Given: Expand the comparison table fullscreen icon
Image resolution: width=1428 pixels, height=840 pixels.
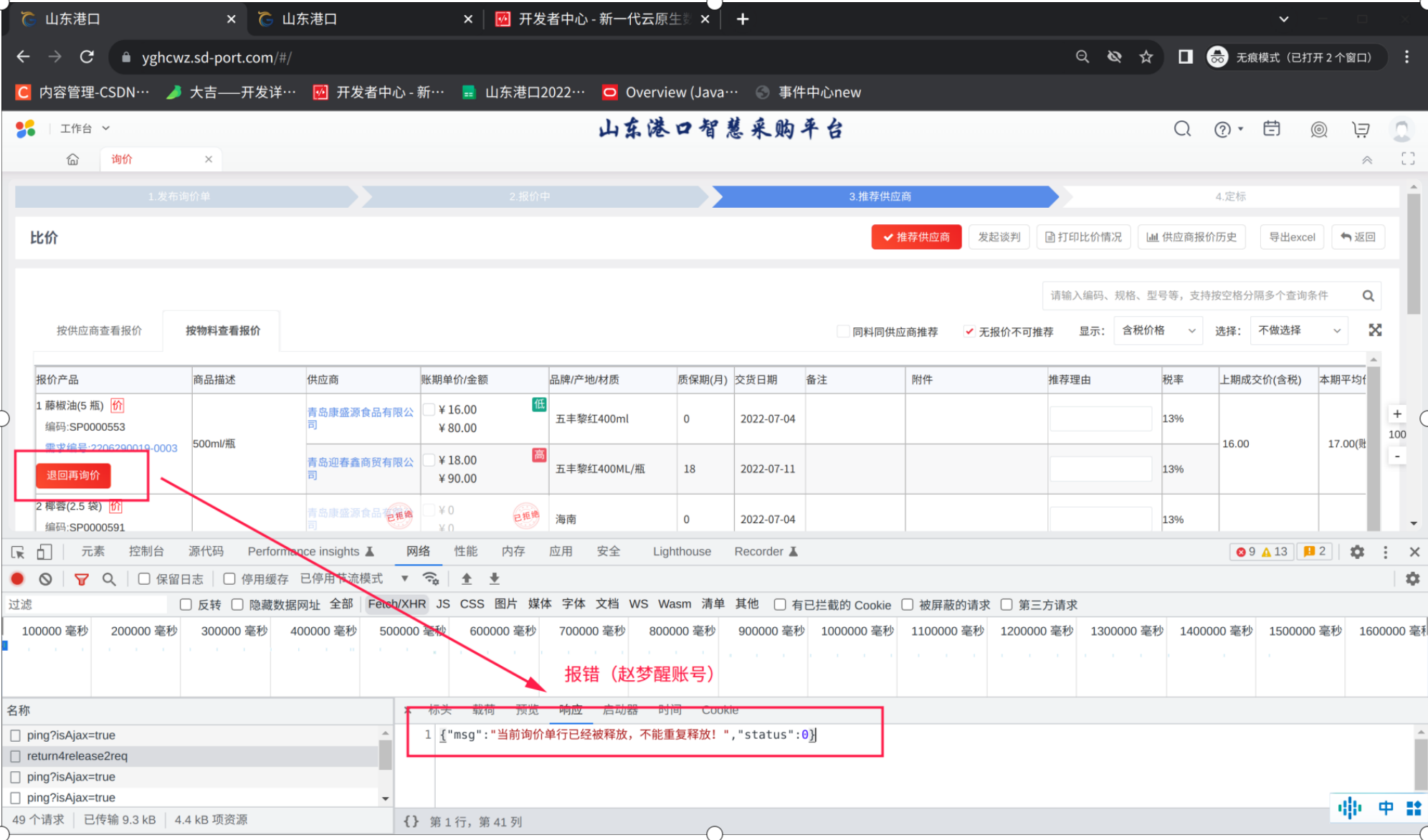Looking at the screenshot, I should pos(1375,330).
